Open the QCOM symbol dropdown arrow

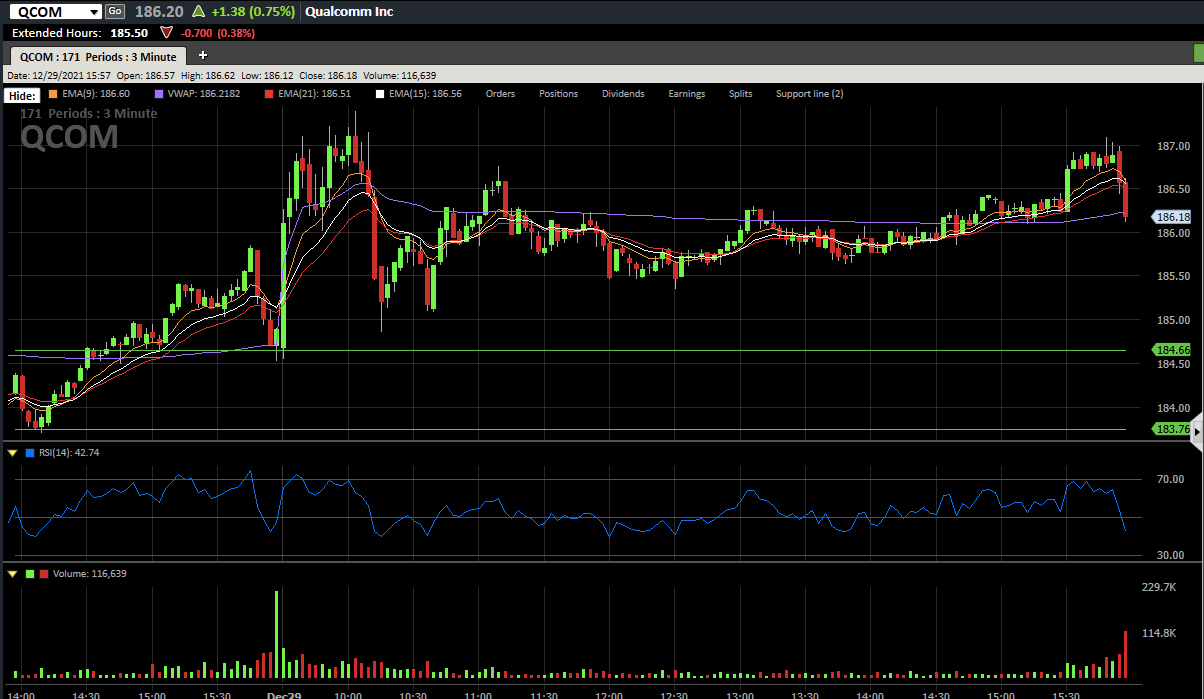click(x=94, y=12)
